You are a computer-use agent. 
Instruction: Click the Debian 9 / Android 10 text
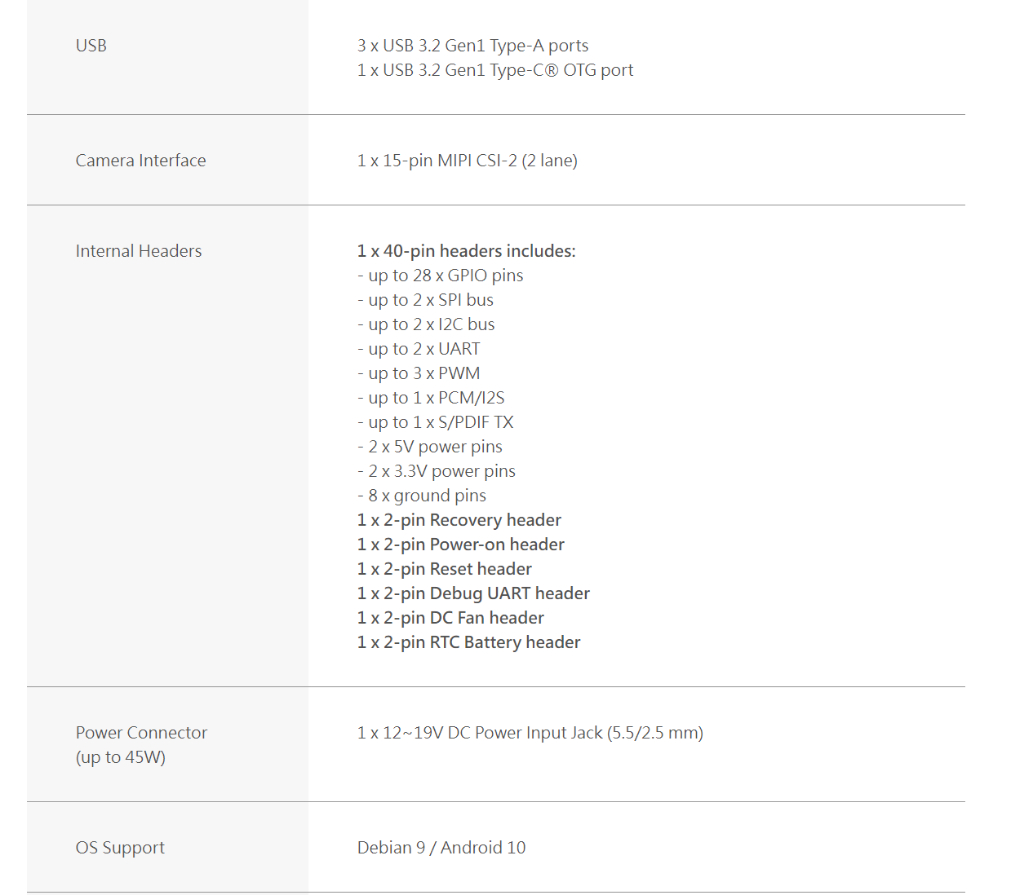(441, 848)
